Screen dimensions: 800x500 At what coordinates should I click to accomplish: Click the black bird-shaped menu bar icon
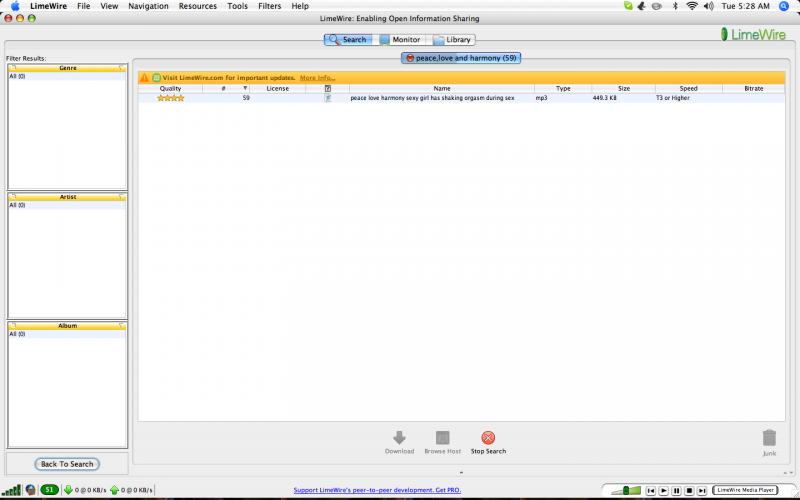[x=642, y=6]
